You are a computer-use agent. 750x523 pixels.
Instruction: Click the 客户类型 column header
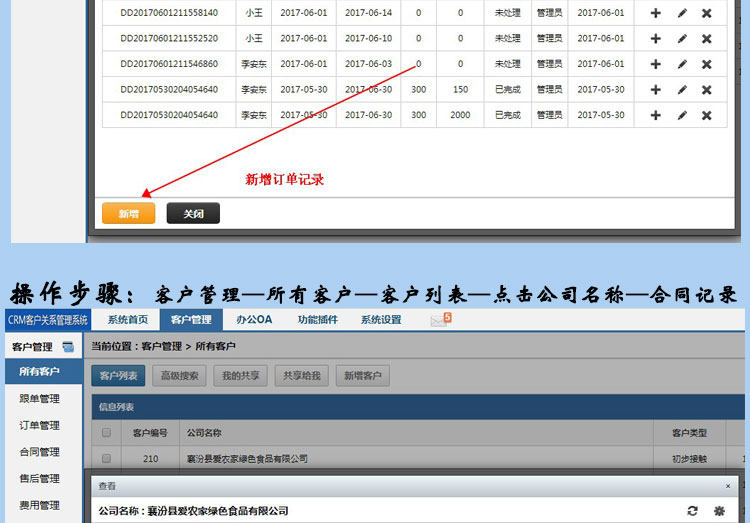(x=689, y=433)
